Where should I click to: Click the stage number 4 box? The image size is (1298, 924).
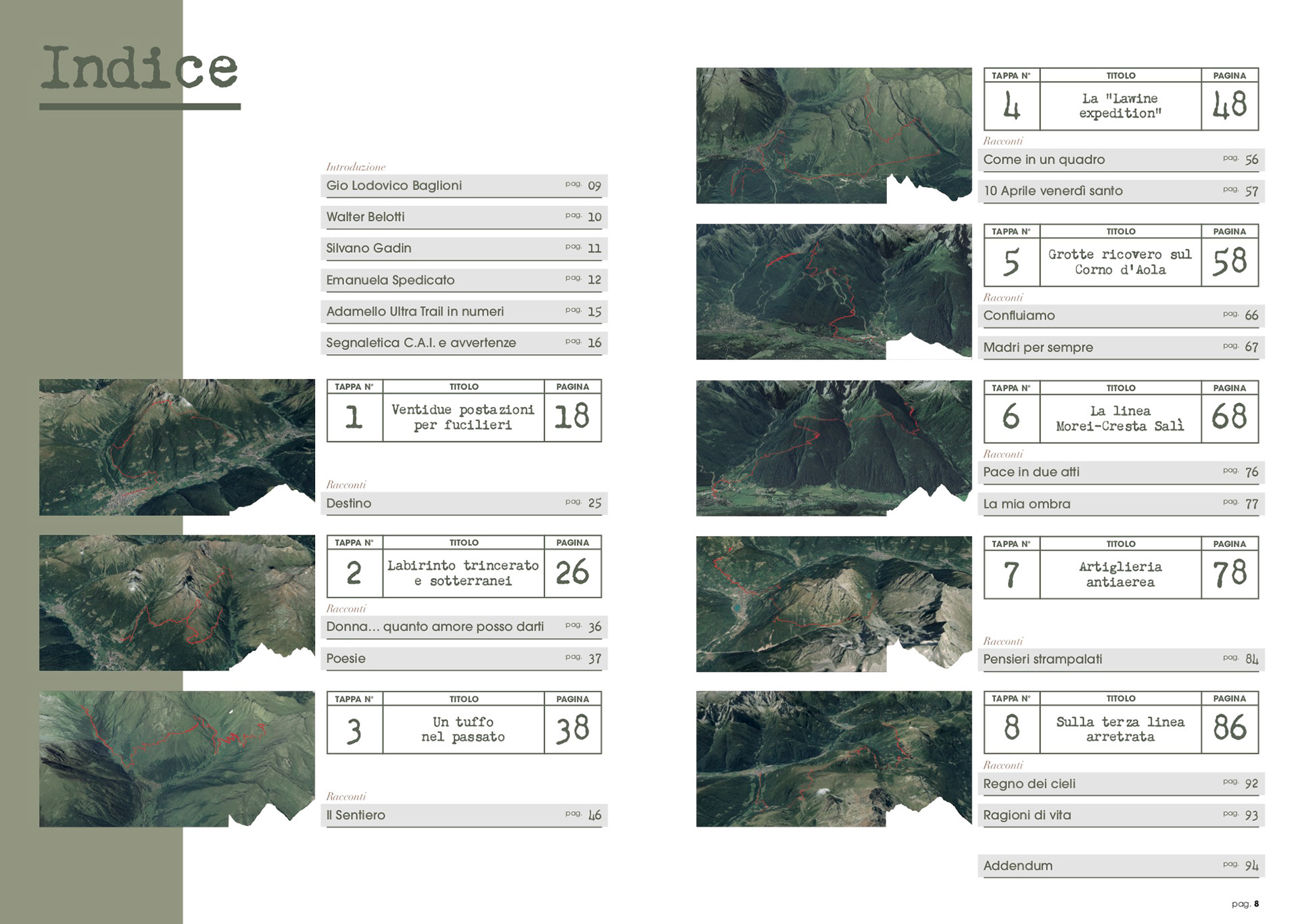pos(1012,106)
